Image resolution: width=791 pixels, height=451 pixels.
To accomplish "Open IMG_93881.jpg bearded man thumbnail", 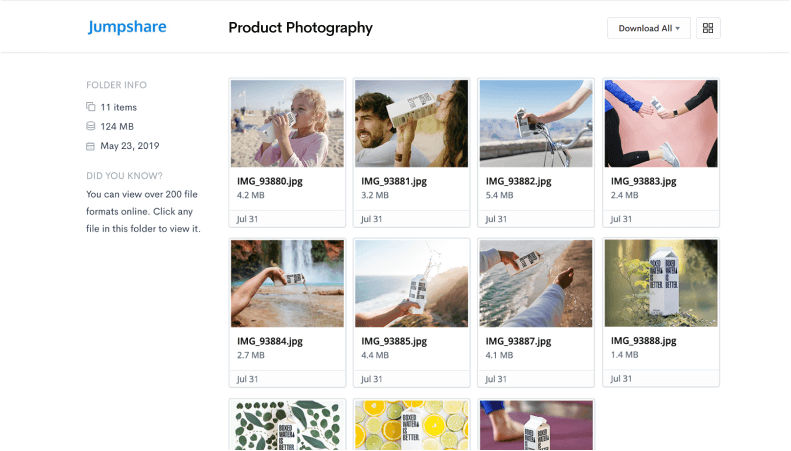I will (x=411, y=123).
